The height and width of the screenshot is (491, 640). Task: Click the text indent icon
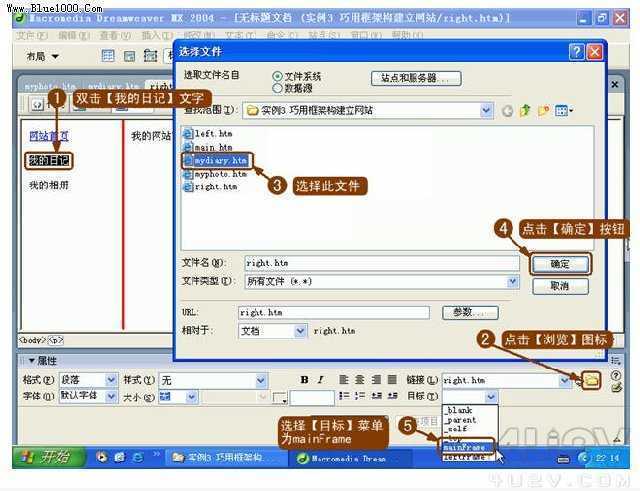coord(392,395)
